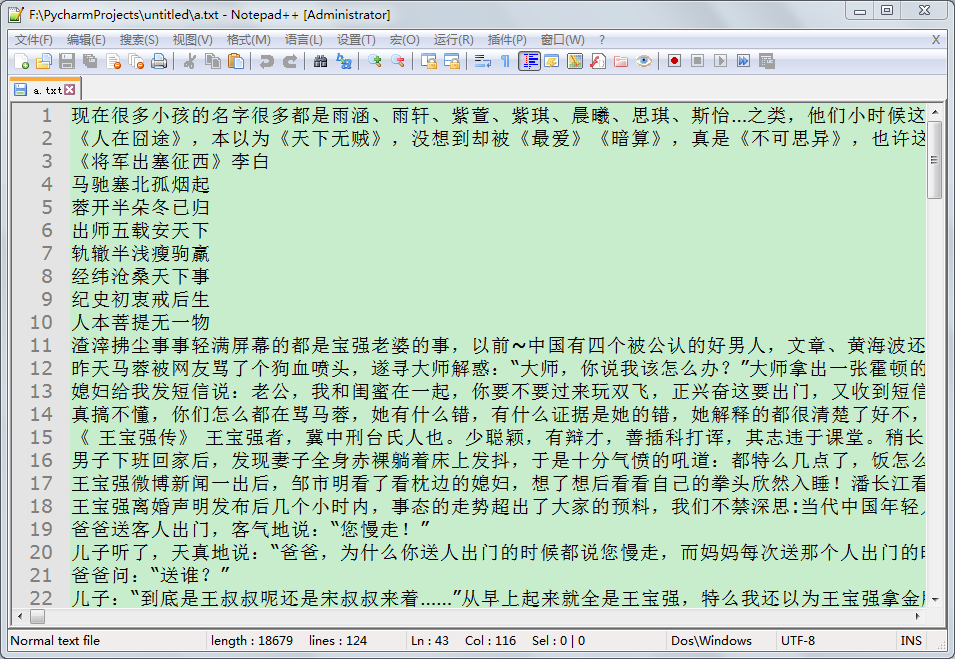This screenshot has height=659, width=955.
Task: Click line number 10 in the margin
Action: 41,322
